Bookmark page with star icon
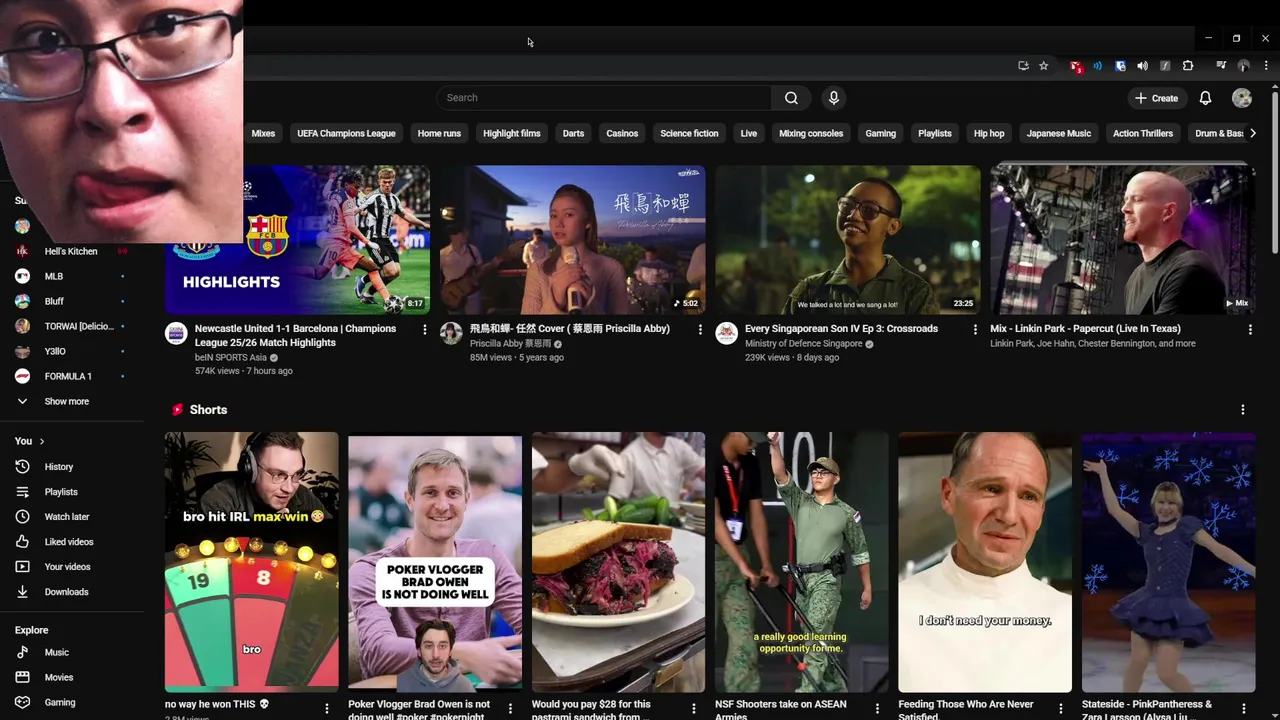This screenshot has height=720, width=1280. pyautogui.click(x=1043, y=66)
